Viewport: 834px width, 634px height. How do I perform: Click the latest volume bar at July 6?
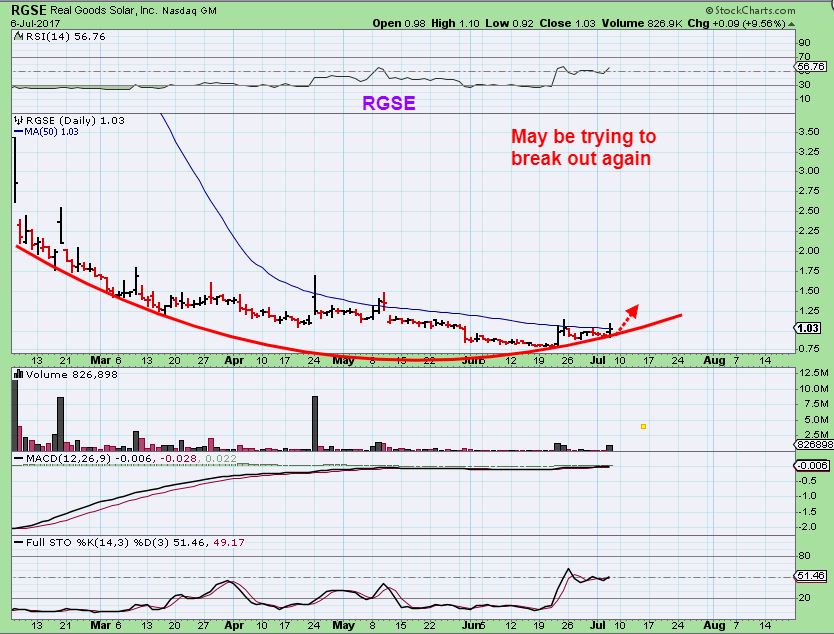(610, 448)
